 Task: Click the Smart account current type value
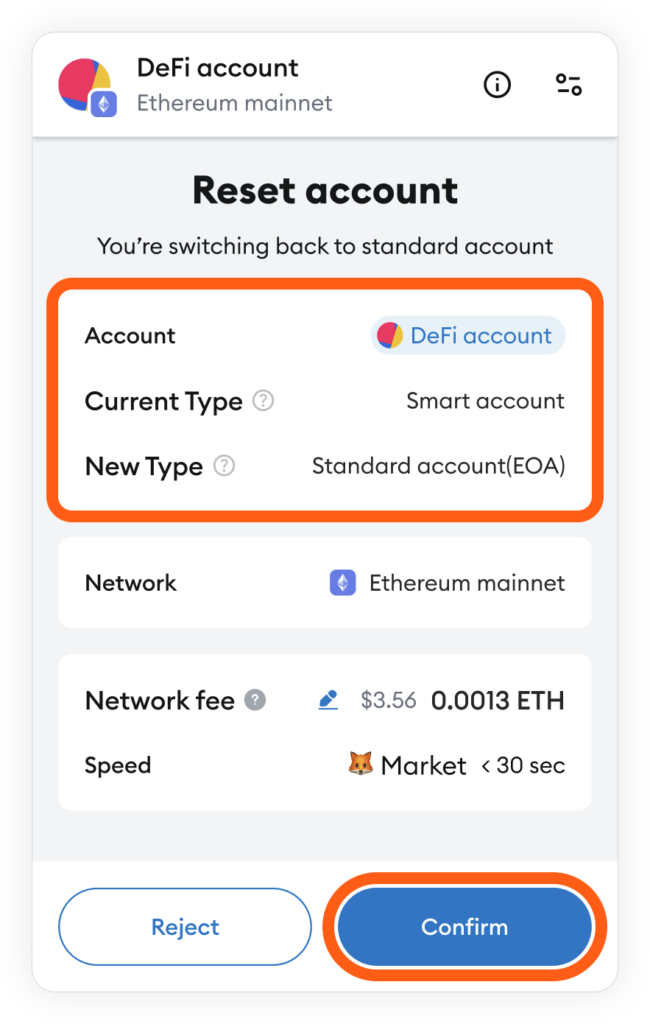click(485, 401)
